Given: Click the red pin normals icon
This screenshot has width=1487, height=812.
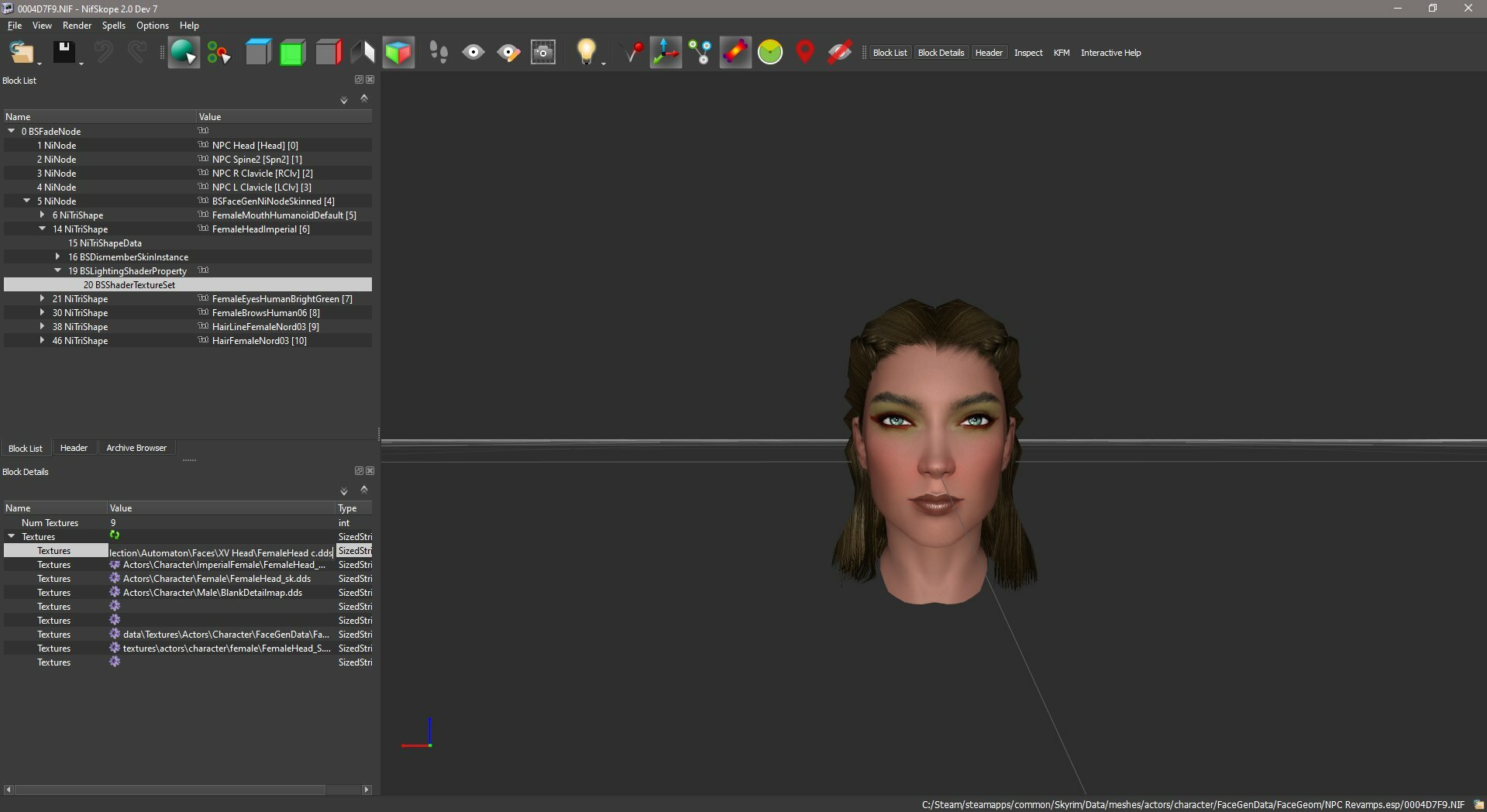Looking at the screenshot, I should 633,52.
